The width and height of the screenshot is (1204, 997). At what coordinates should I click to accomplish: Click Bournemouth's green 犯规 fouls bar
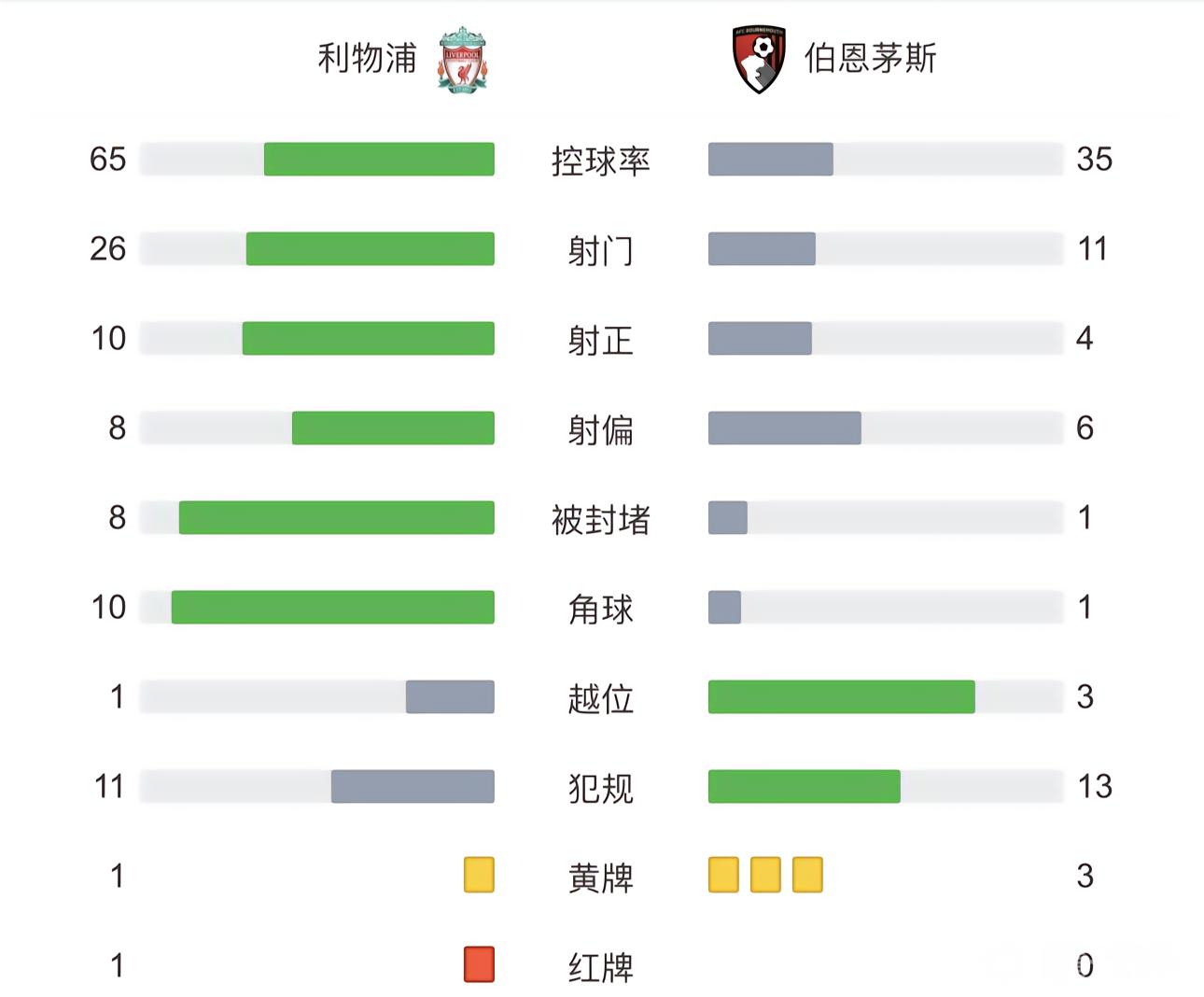[804, 787]
